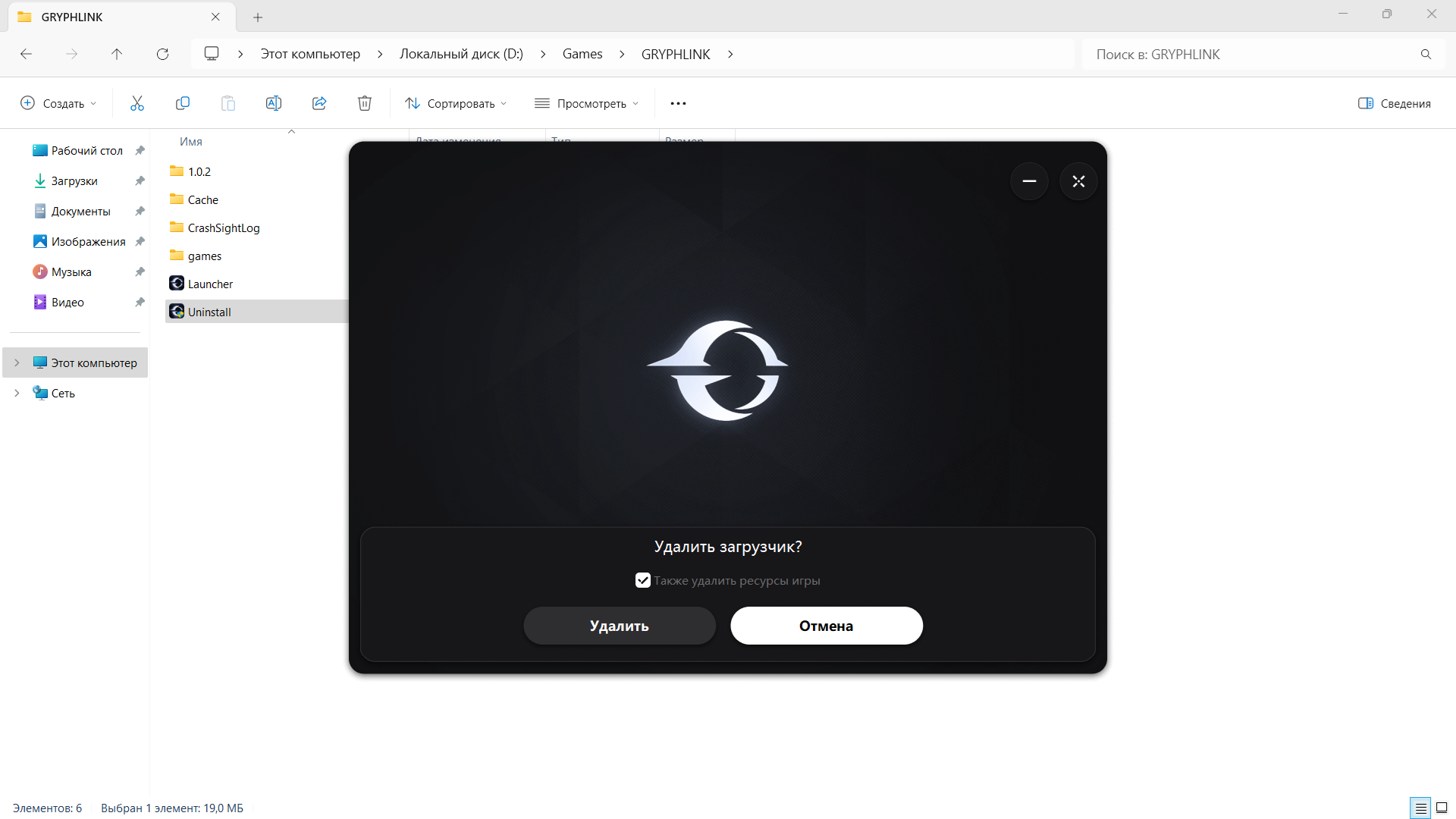Minimize the uninstaller dialog with dash button

[1029, 181]
